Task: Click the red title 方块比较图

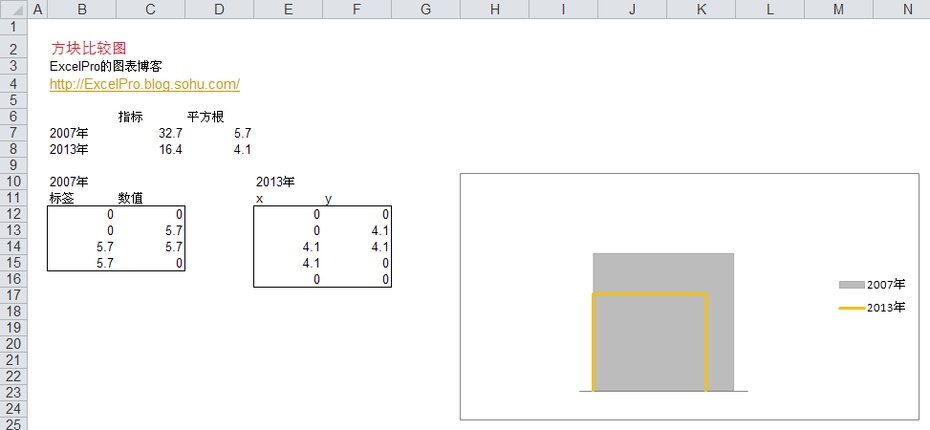Action: click(88, 49)
